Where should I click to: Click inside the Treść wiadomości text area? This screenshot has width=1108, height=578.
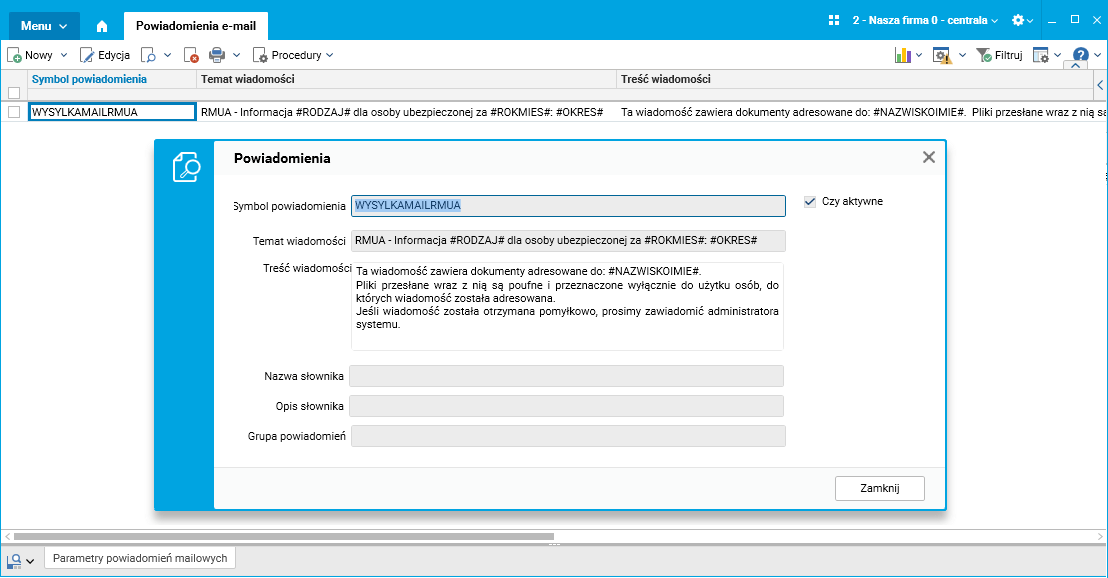(x=567, y=306)
